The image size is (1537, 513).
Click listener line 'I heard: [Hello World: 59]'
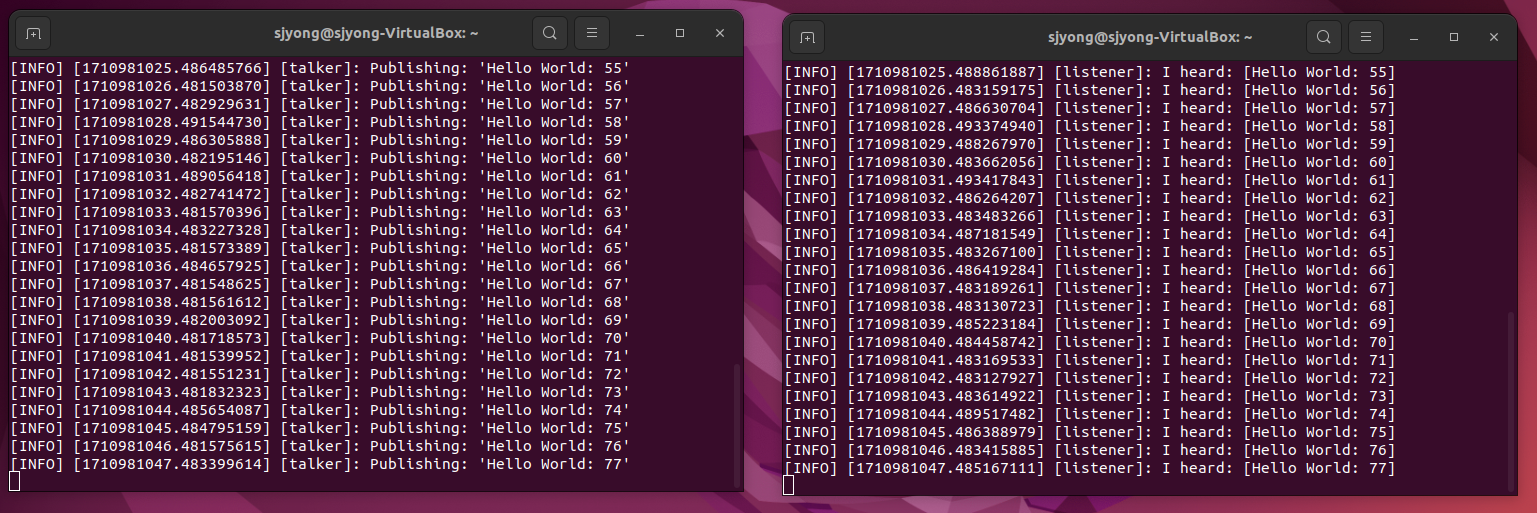point(1089,144)
